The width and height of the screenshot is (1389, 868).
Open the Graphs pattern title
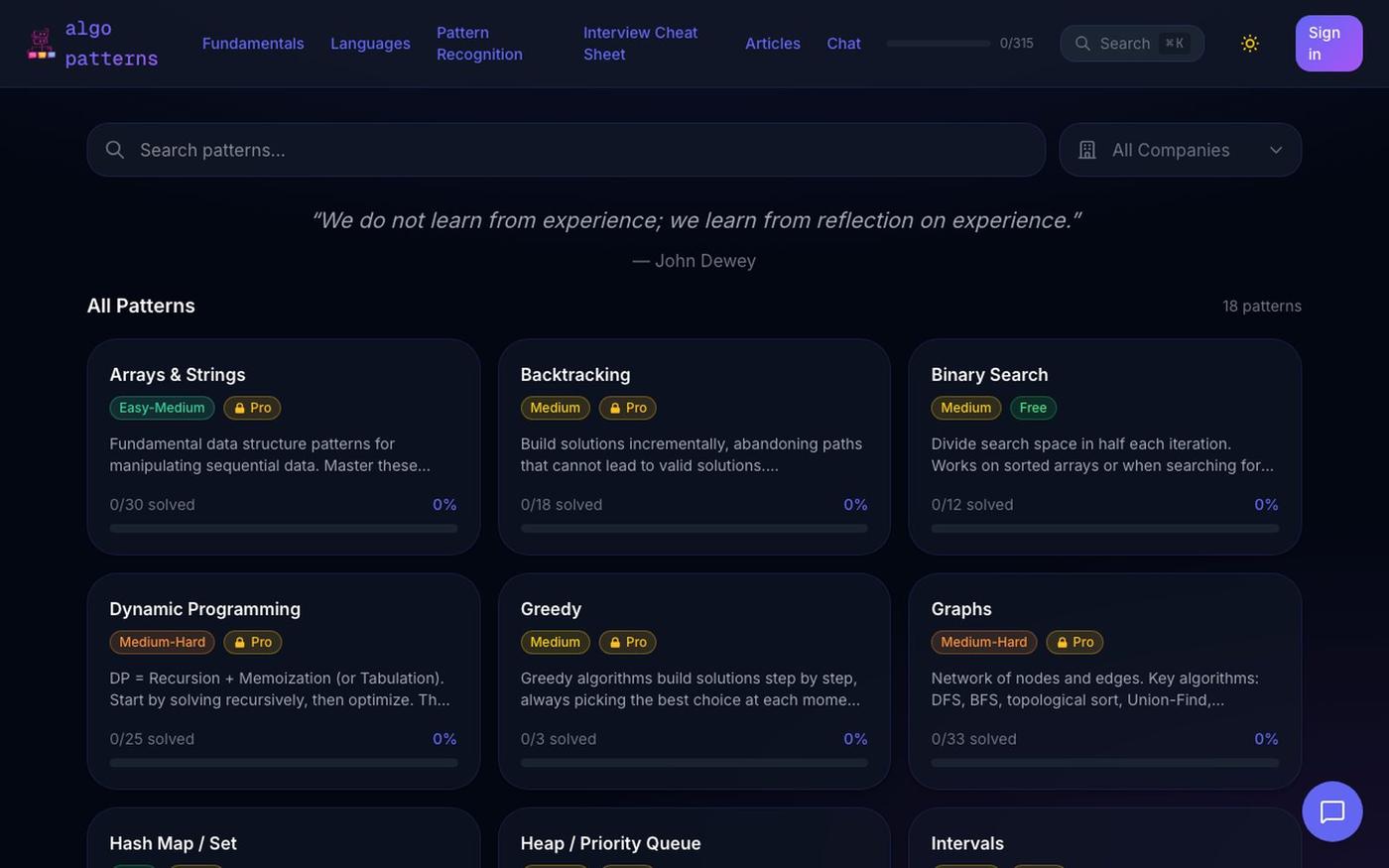[x=961, y=609]
